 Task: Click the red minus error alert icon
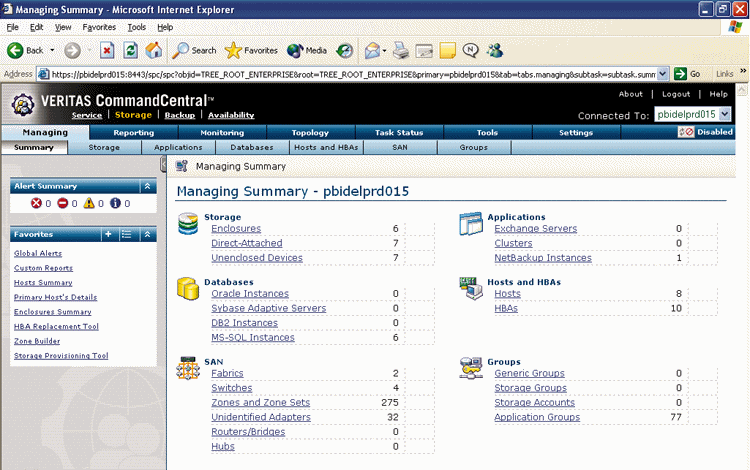pyautogui.click(x=63, y=203)
